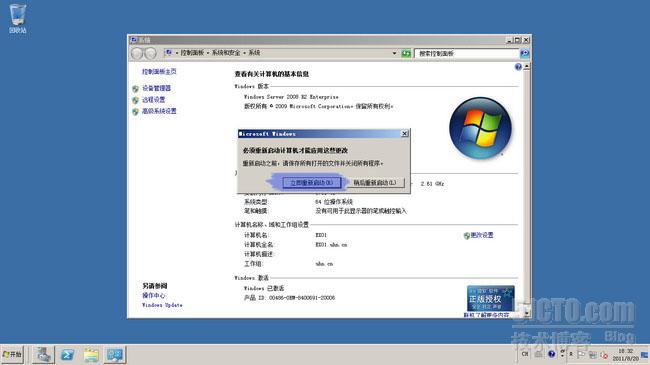Viewport: 650px width, 365px height.
Task: Click the CH language indicator in tray
Action: [525, 354]
